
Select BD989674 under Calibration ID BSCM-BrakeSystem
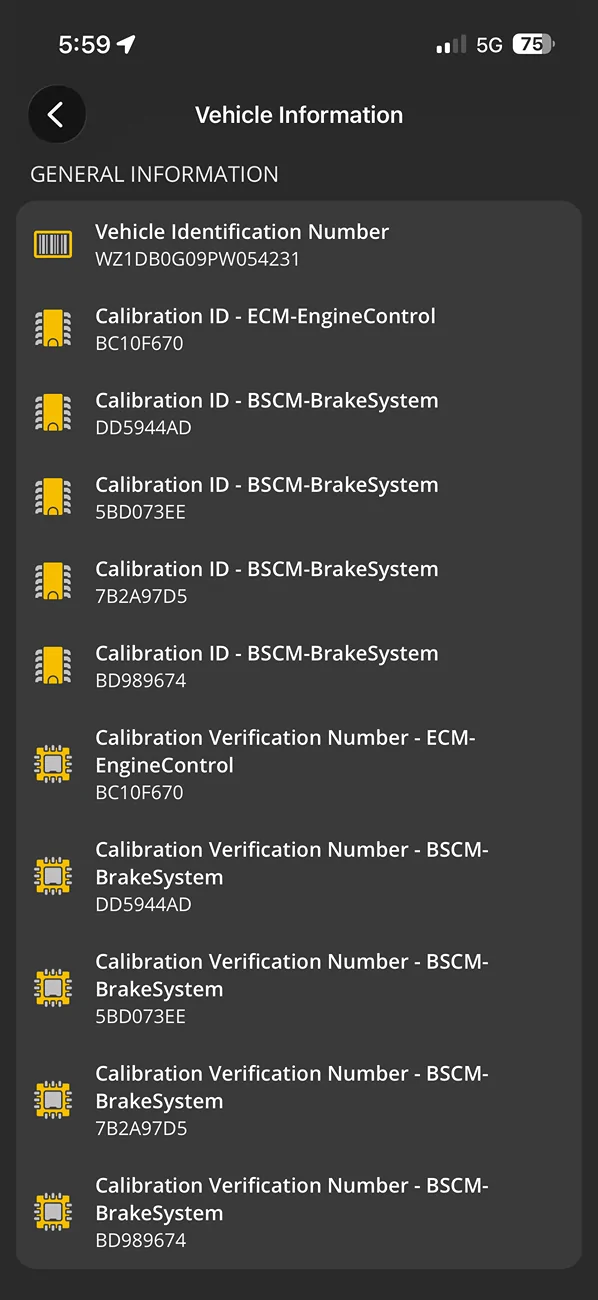point(141,679)
